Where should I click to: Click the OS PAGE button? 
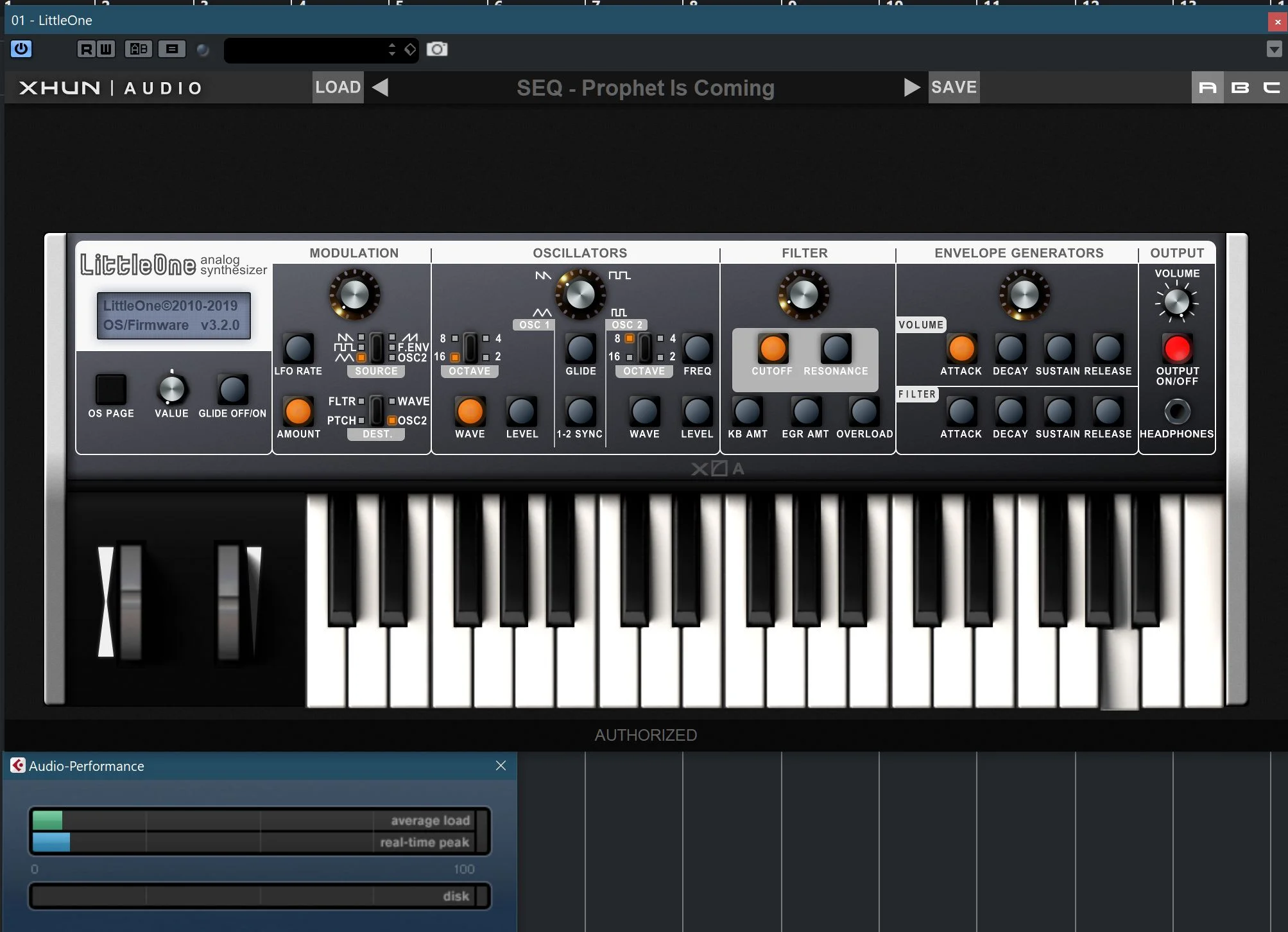[x=111, y=389]
